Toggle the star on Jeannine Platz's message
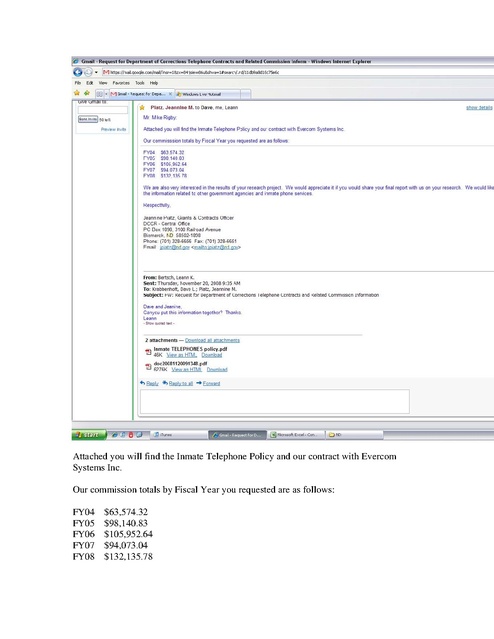Viewport: 494px width, 639px height. (x=142, y=108)
